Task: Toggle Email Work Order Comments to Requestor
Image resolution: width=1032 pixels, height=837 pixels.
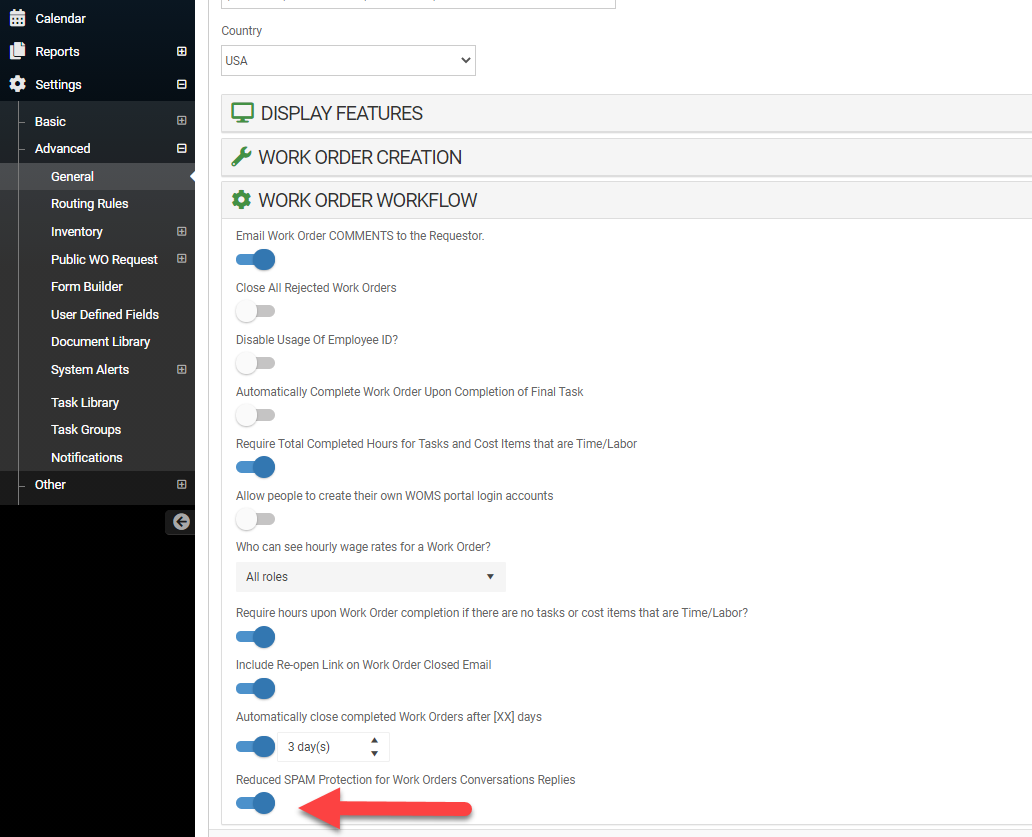Action: pos(255,260)
